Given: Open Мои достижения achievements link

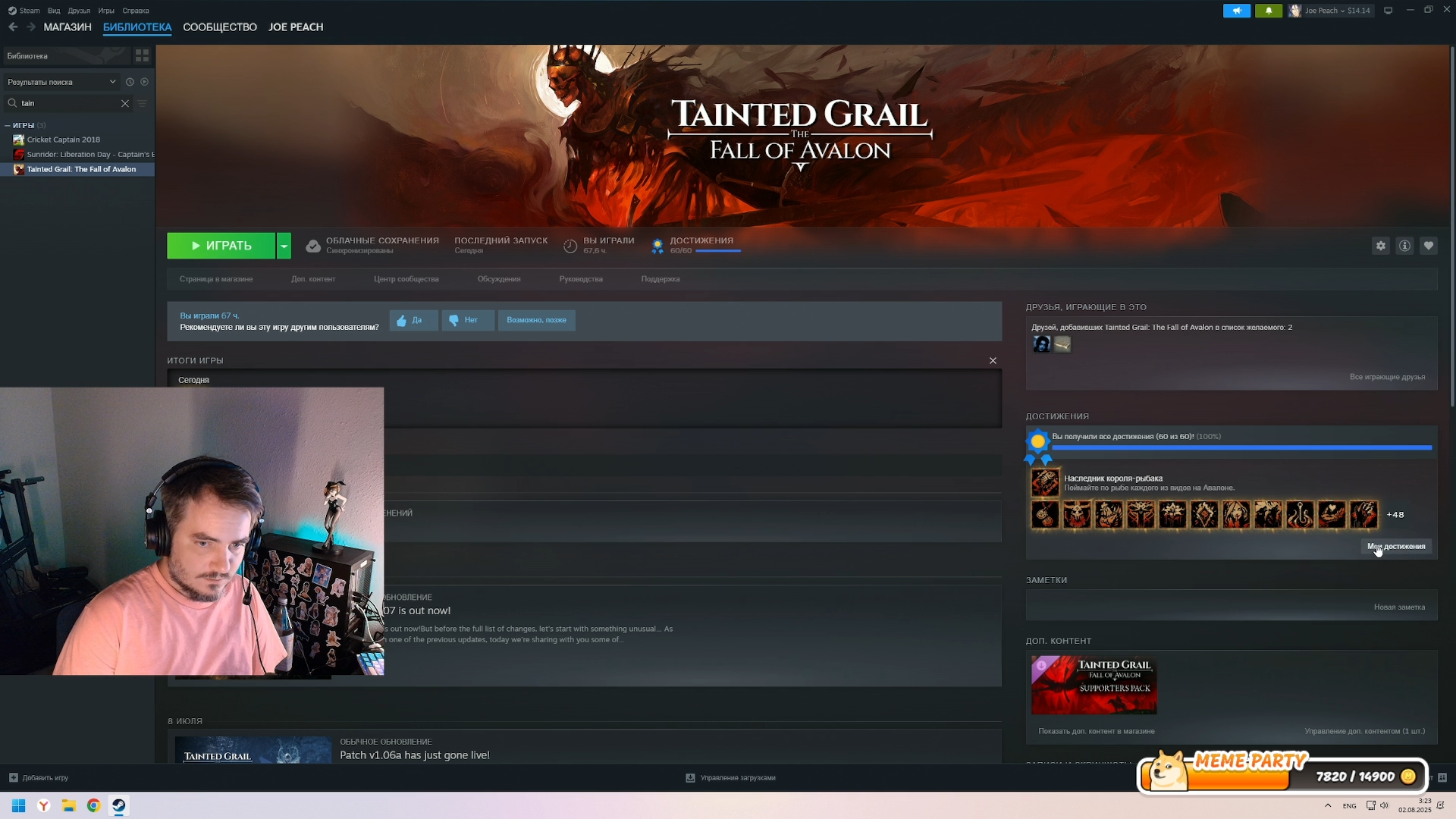Looking at the screenshot, I should coord(1396,546).
